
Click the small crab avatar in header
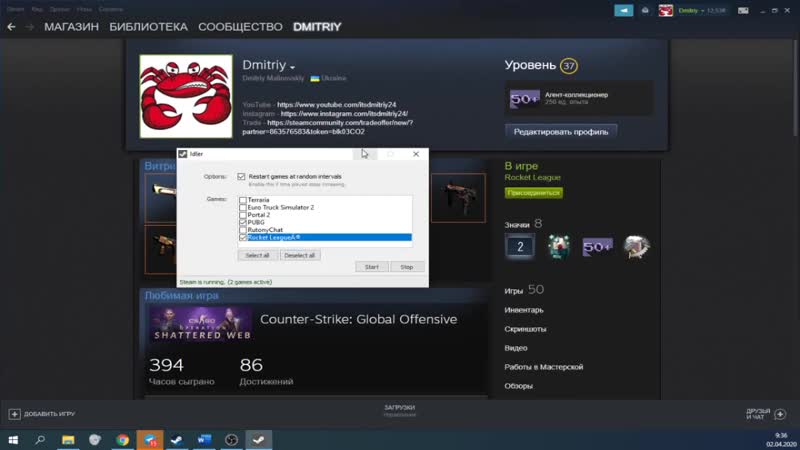pos(665,10)
